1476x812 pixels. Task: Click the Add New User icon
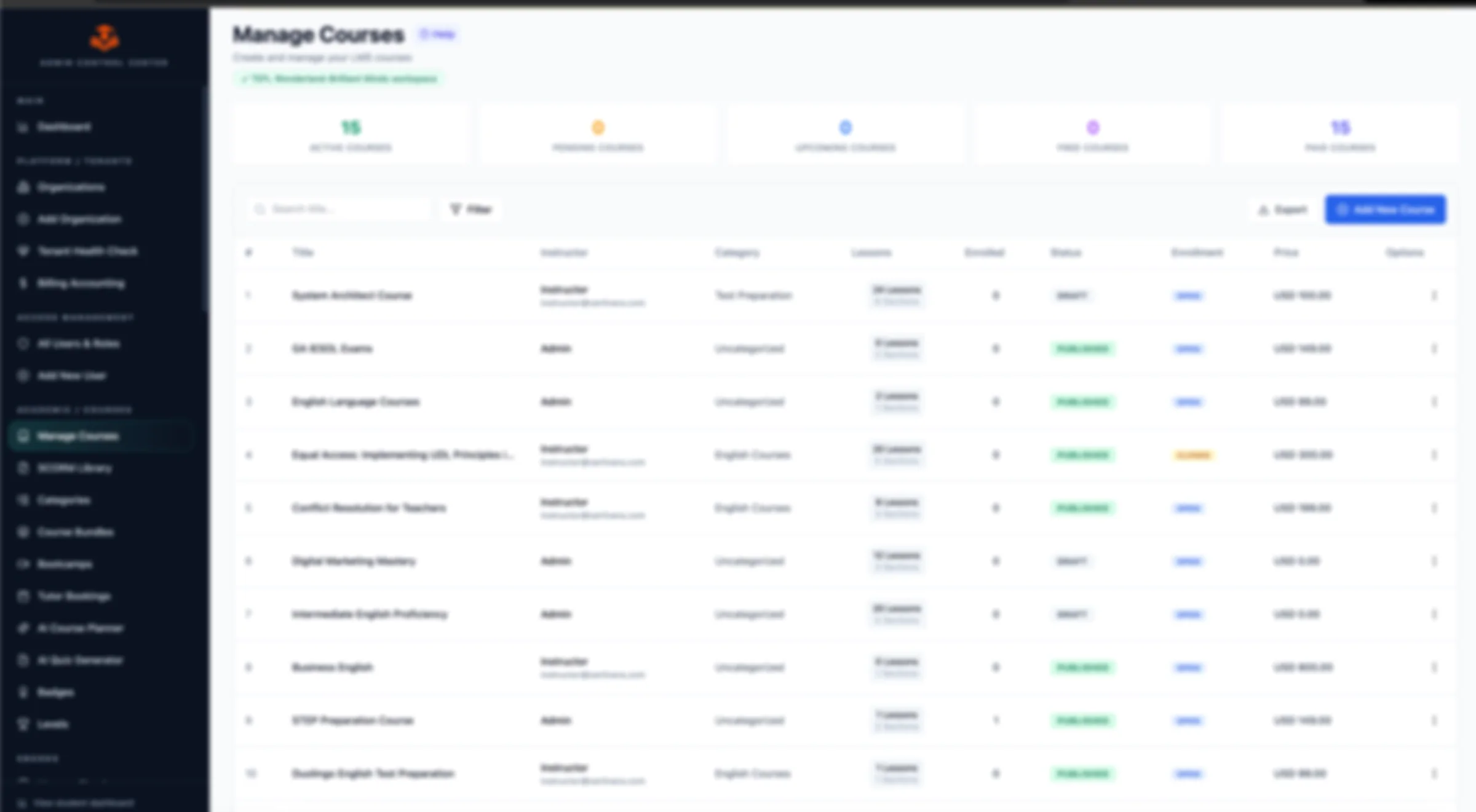tap(23, 376)
